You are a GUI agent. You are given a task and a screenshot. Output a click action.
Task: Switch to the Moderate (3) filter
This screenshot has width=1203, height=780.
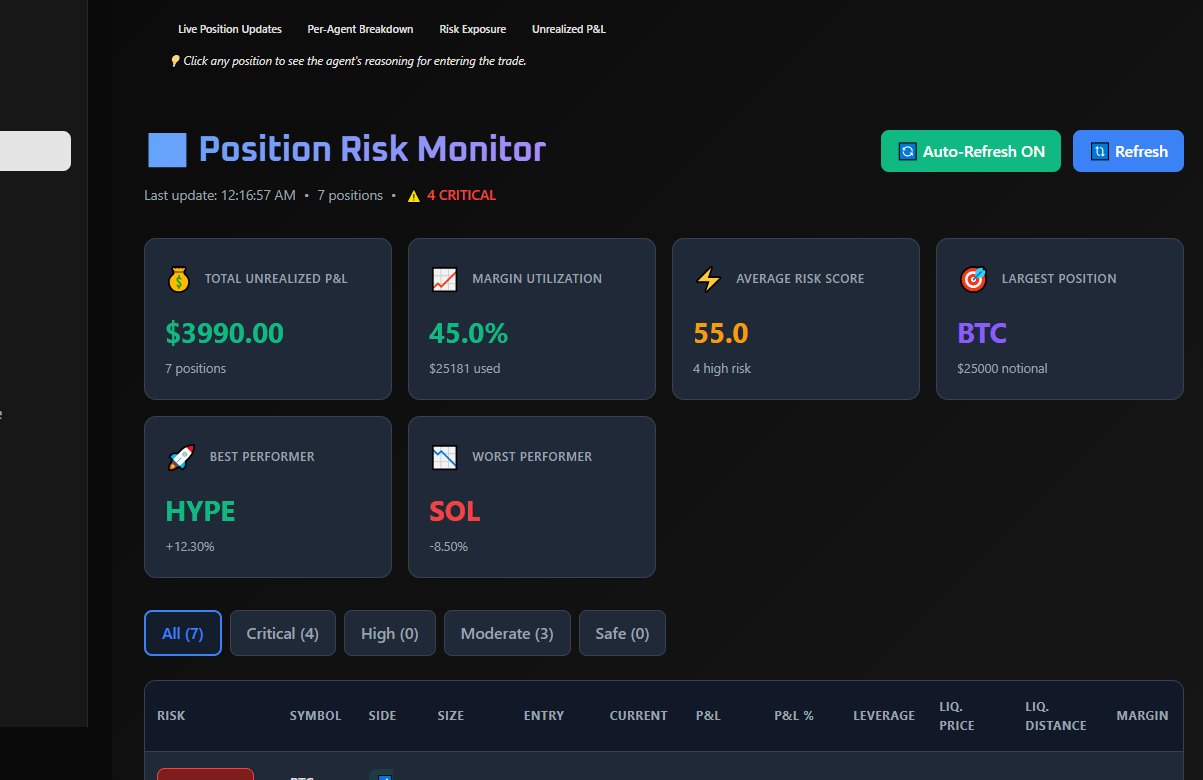pos(507,634)
